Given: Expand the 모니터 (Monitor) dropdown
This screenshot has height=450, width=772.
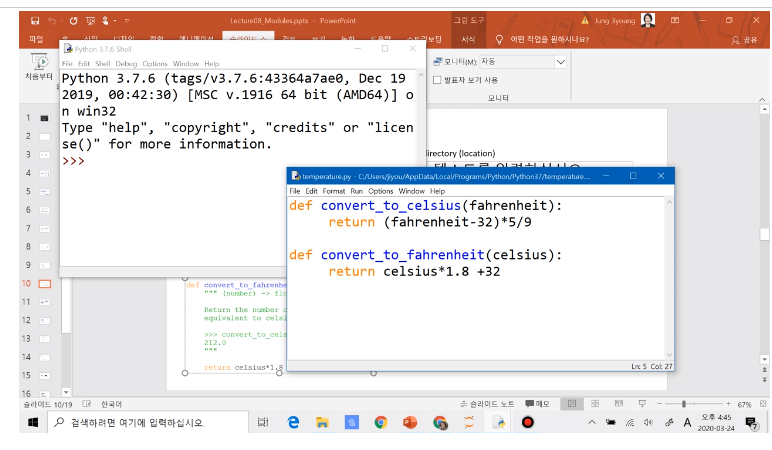Looking at the screenshot, I should point(560,62).
